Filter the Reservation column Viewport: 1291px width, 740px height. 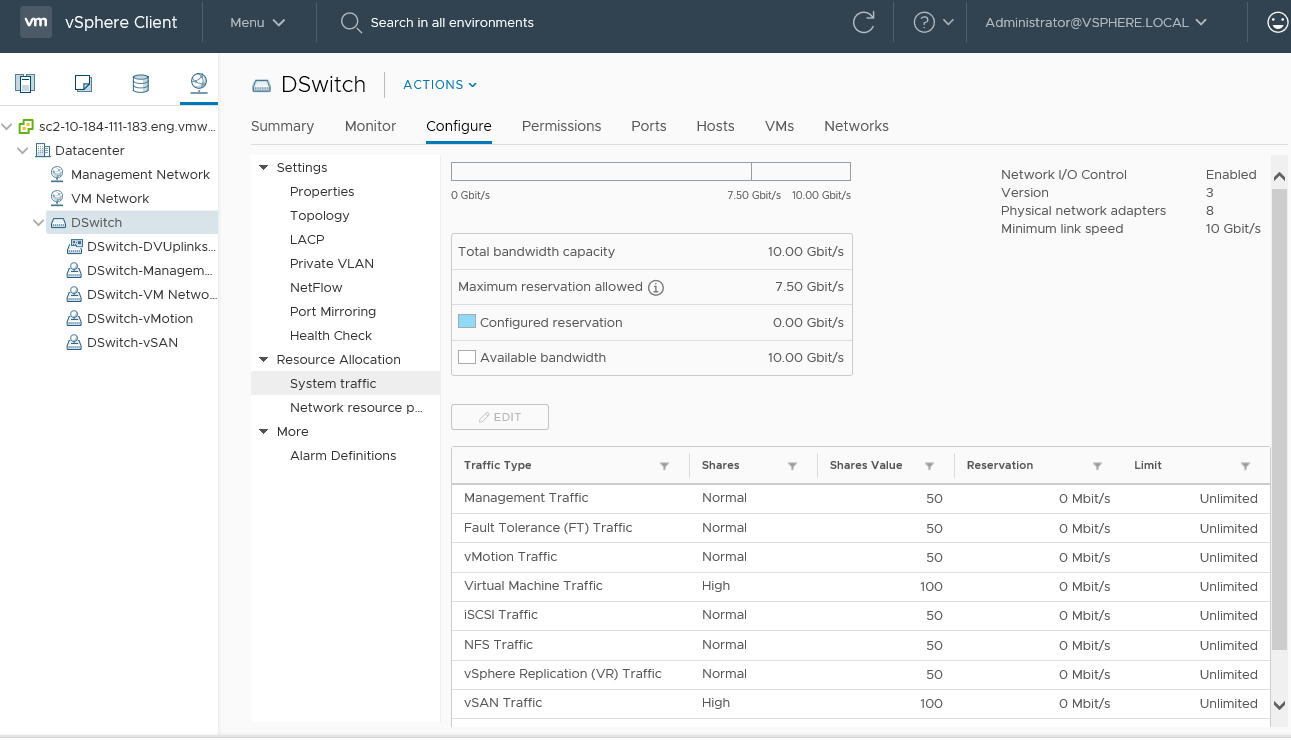(1097, 466)
